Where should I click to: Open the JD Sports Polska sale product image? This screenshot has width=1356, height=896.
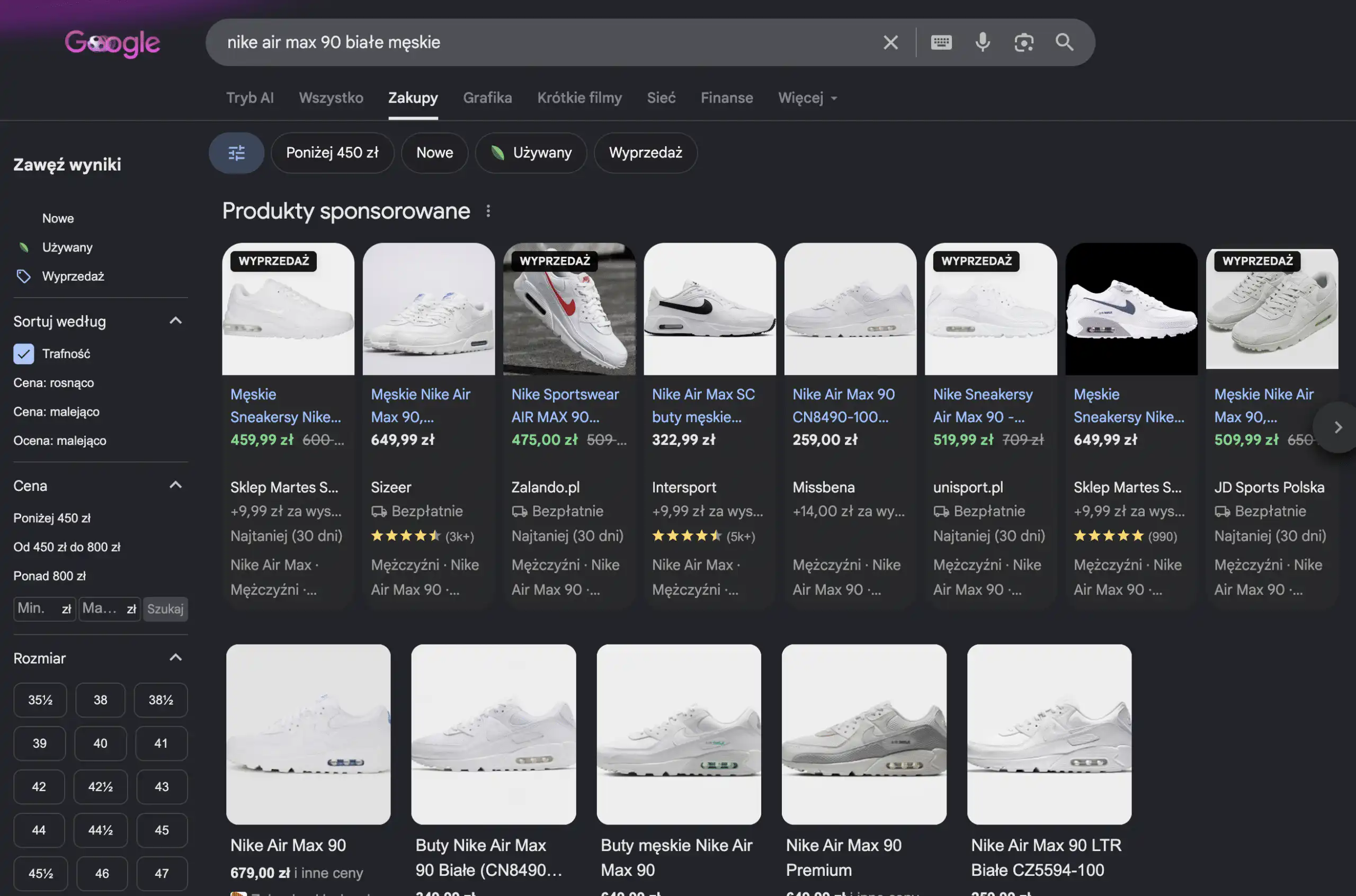1272,309
